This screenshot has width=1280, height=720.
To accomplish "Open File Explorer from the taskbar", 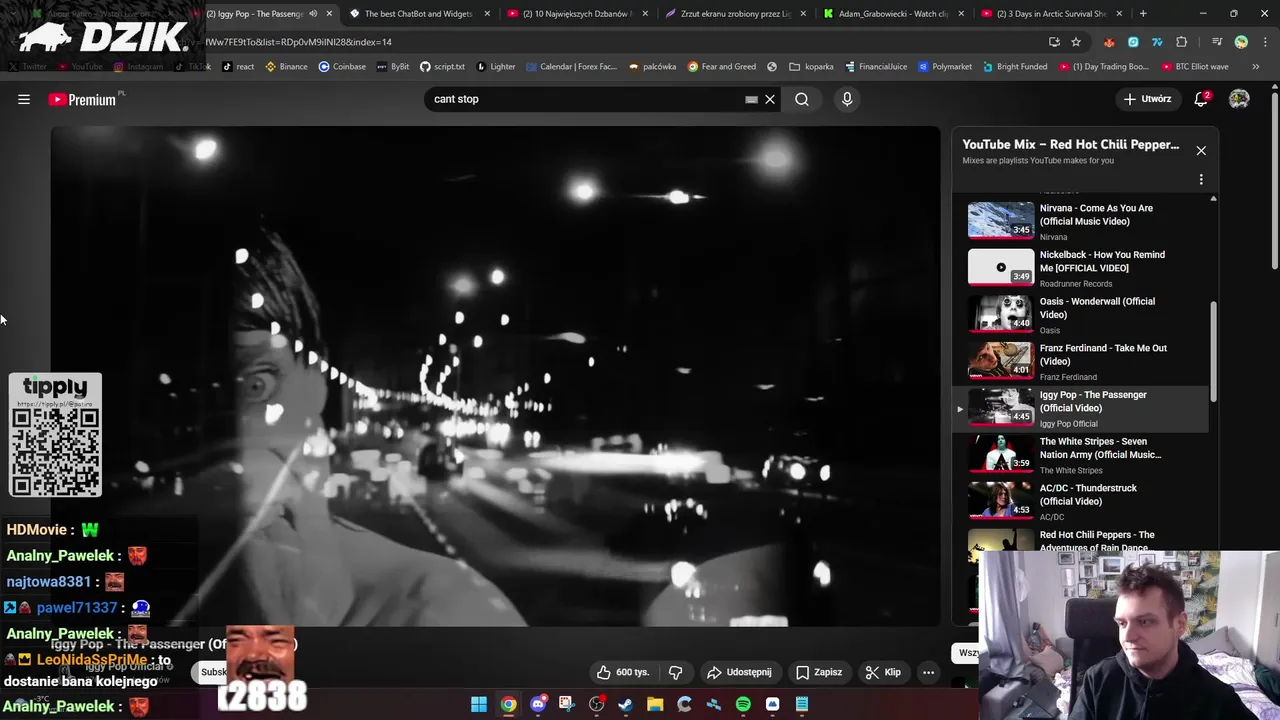I will click(x=655, y=704).
